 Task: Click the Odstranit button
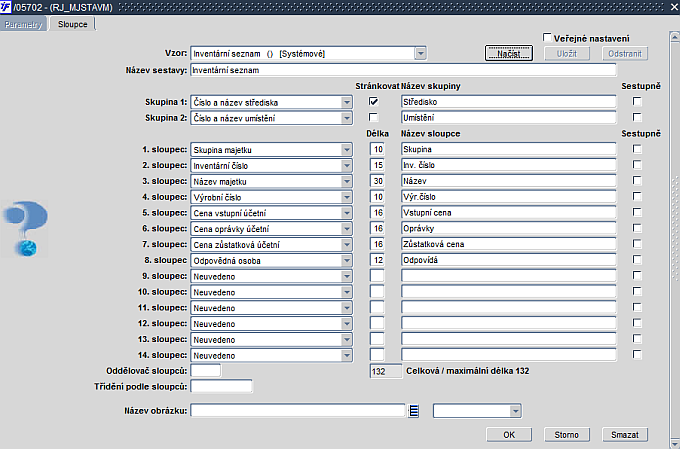tap(624, 53)
